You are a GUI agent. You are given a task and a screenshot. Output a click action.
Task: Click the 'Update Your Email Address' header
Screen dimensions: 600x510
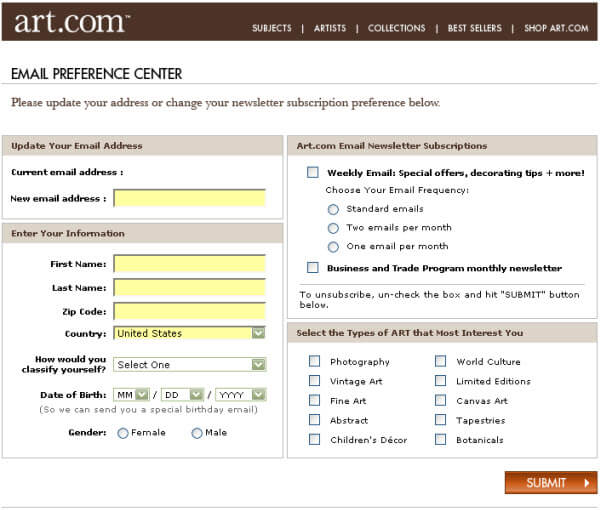(77, 146)
